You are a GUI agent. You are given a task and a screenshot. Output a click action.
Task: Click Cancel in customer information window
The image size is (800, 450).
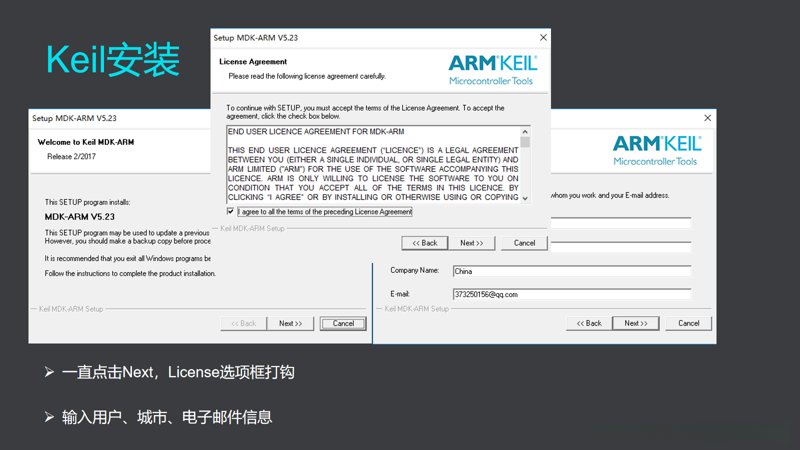click(688, 323)
